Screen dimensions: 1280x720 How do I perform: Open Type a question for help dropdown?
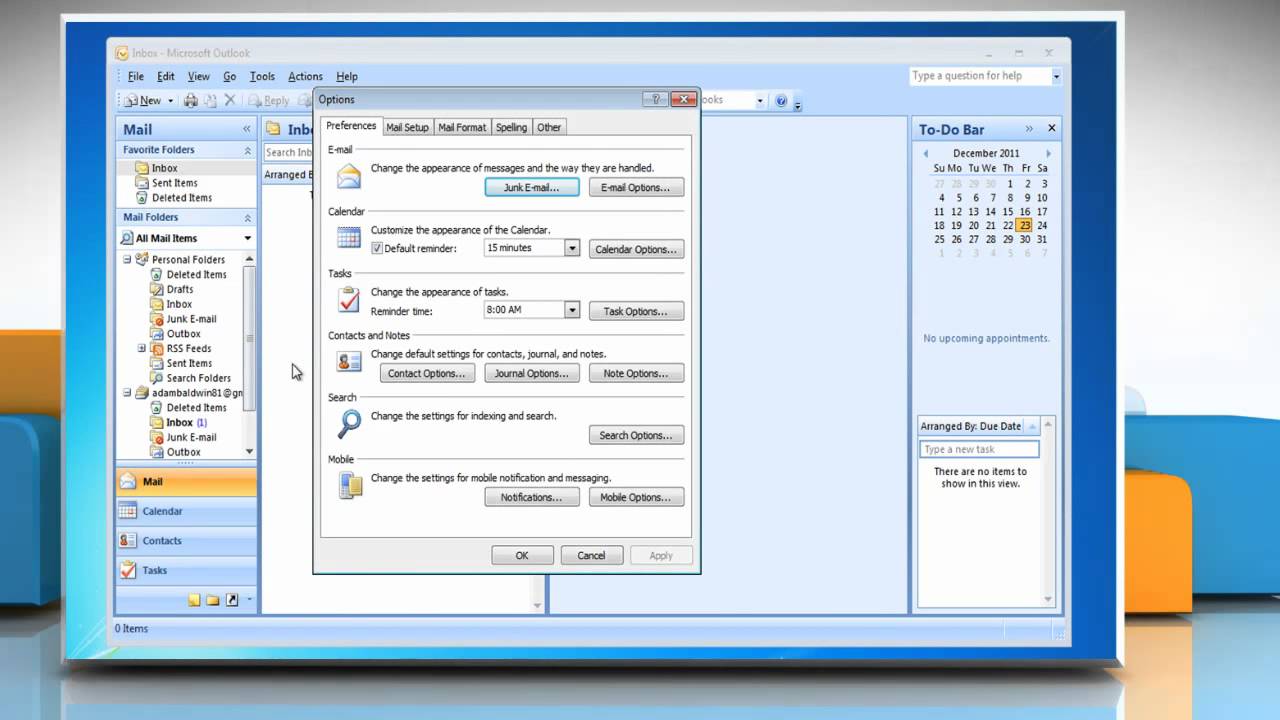[x=1056, y=76]
